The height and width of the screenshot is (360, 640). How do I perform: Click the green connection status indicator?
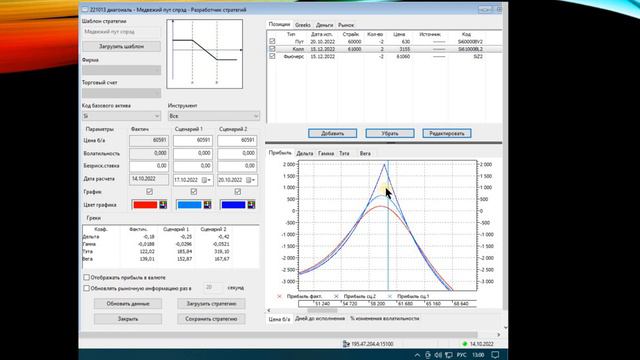tap(464, 344)
